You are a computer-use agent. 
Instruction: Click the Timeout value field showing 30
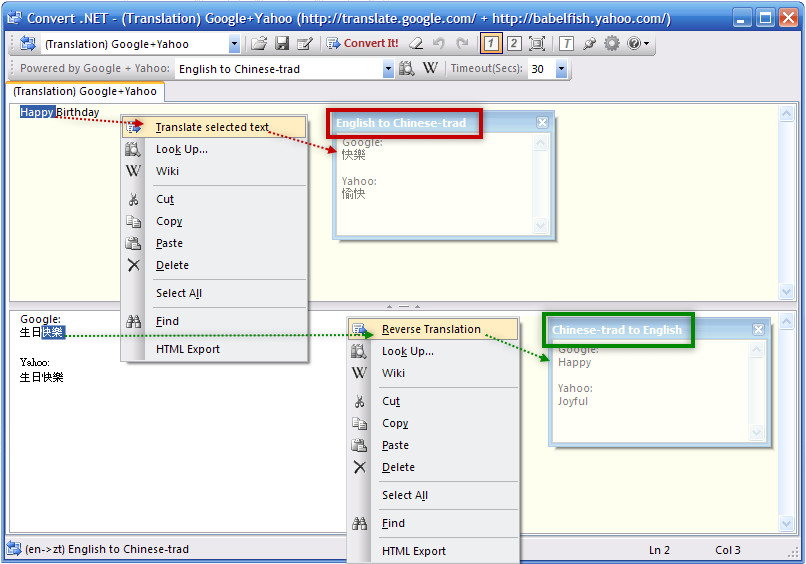pyautogui.click(x=541, y=69)
